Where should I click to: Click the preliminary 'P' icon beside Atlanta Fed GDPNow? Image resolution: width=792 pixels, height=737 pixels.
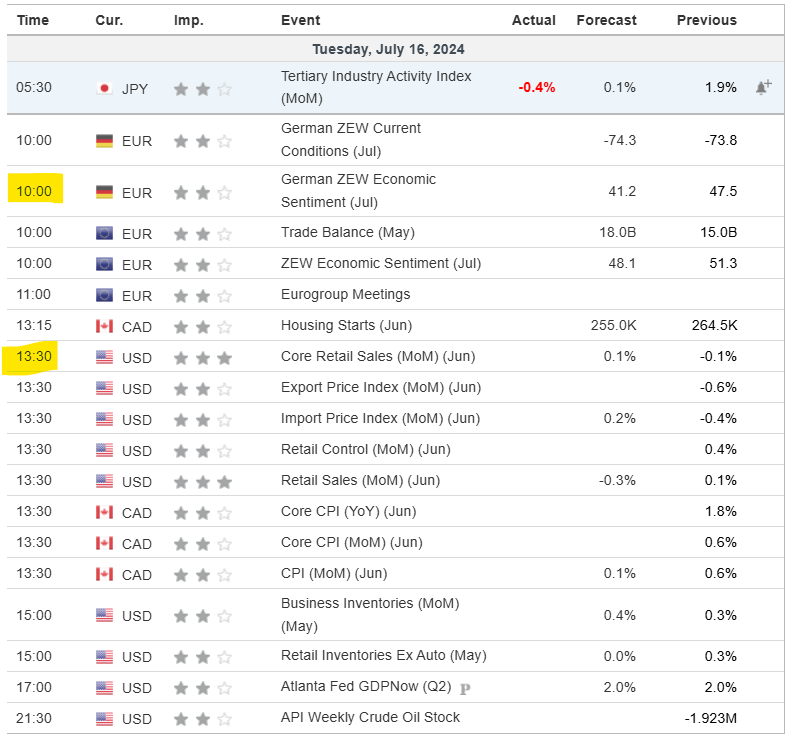point(464,688)
